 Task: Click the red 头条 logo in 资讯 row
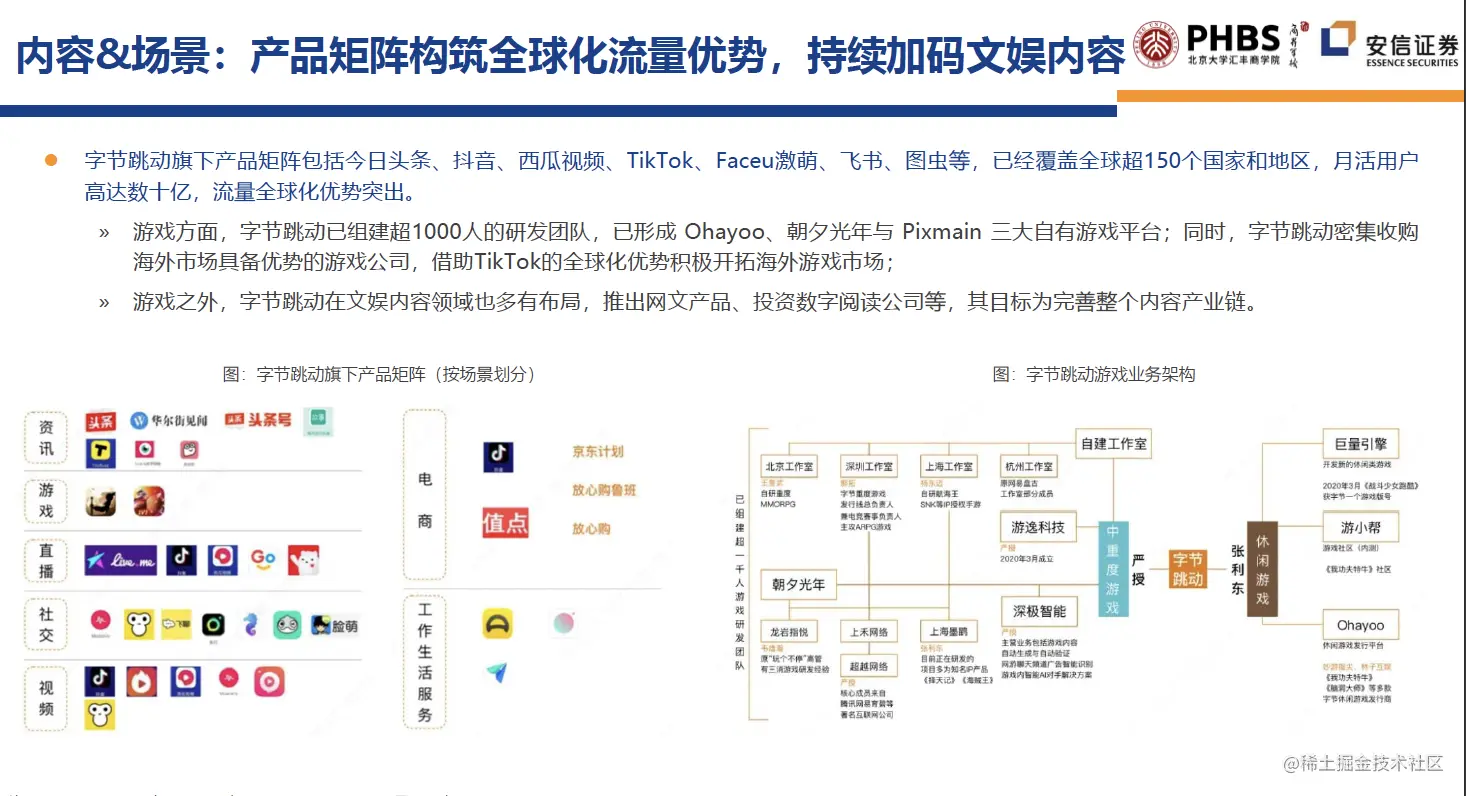point(100,422)
